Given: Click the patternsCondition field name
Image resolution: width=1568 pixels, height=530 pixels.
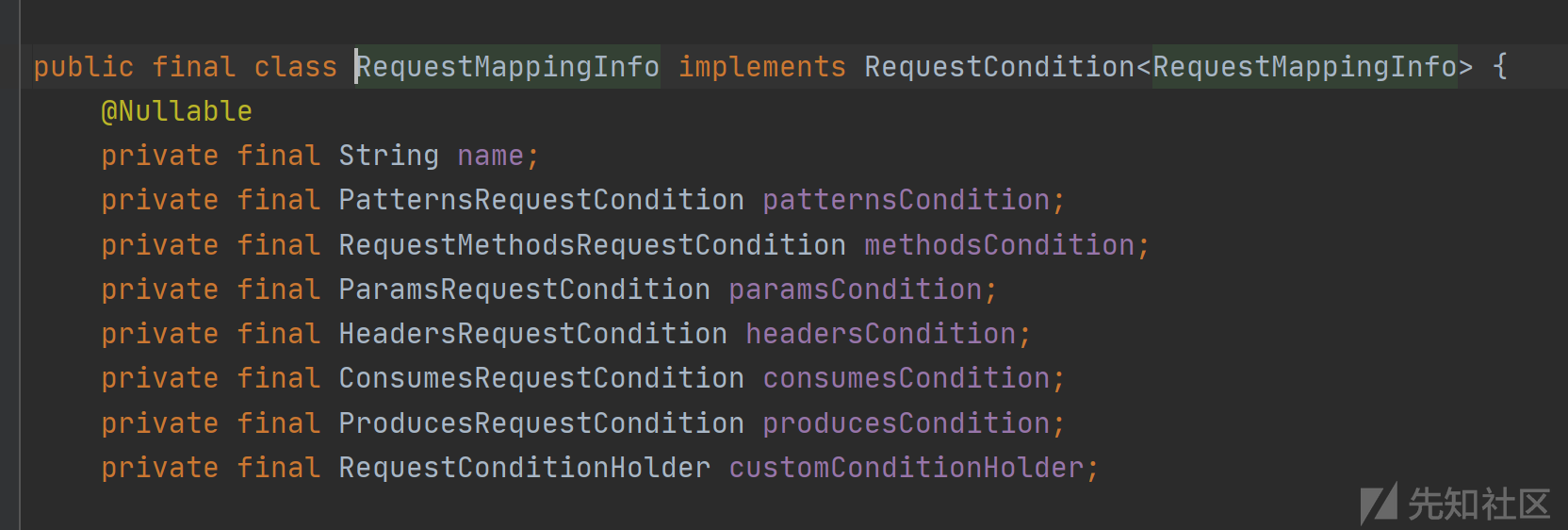Looking at the screenshot, I should 906,200.
